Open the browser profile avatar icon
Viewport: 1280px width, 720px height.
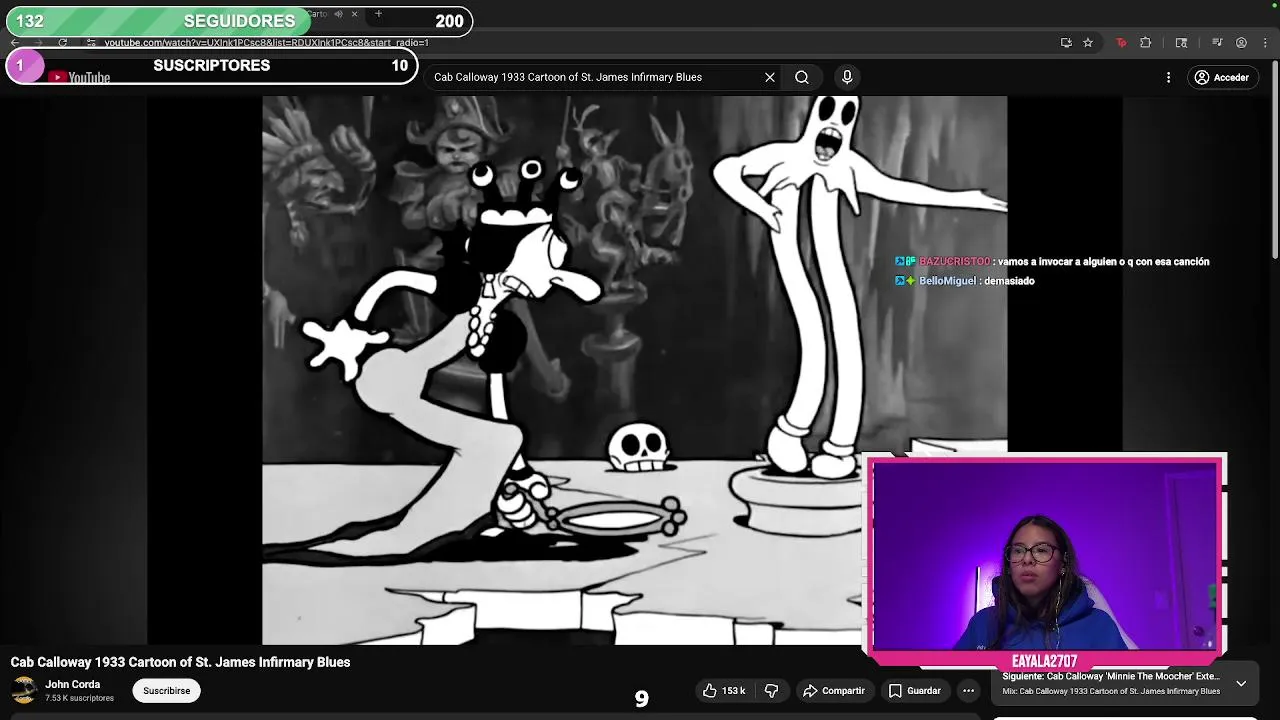pyautogui.click(x=1241, y=43)
